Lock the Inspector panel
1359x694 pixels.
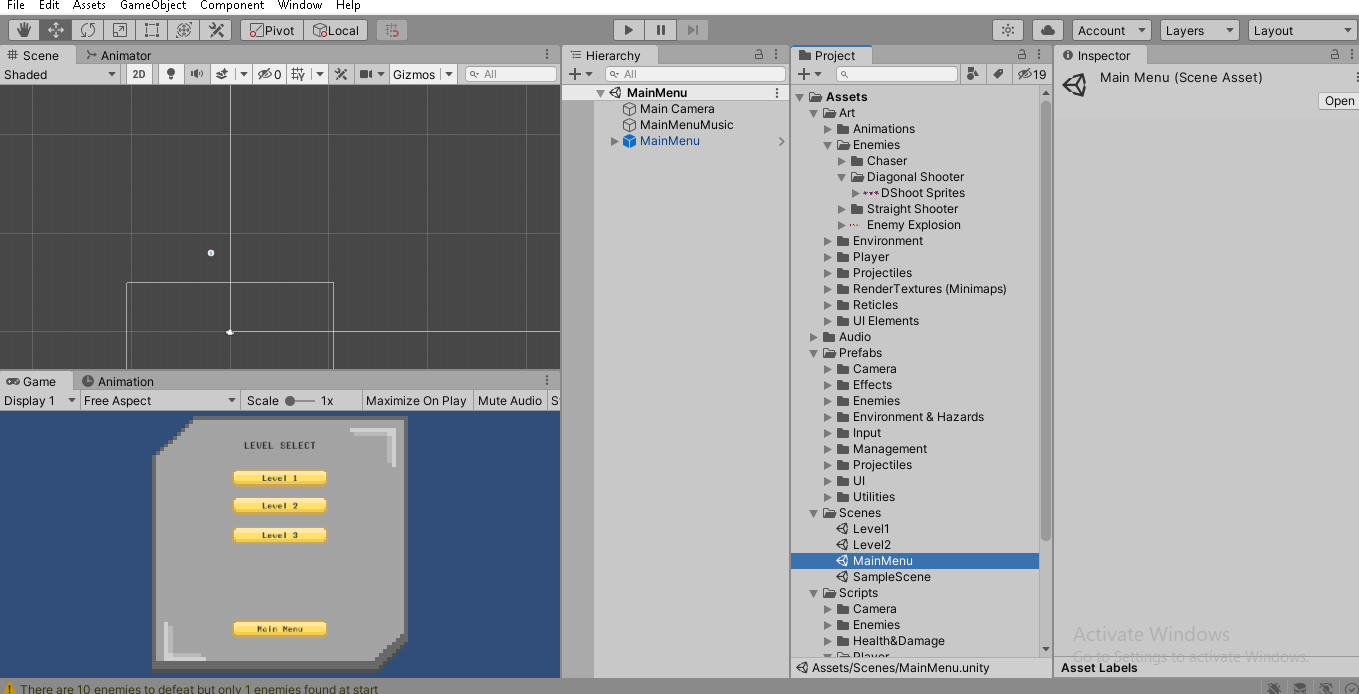click(1335, 55)
